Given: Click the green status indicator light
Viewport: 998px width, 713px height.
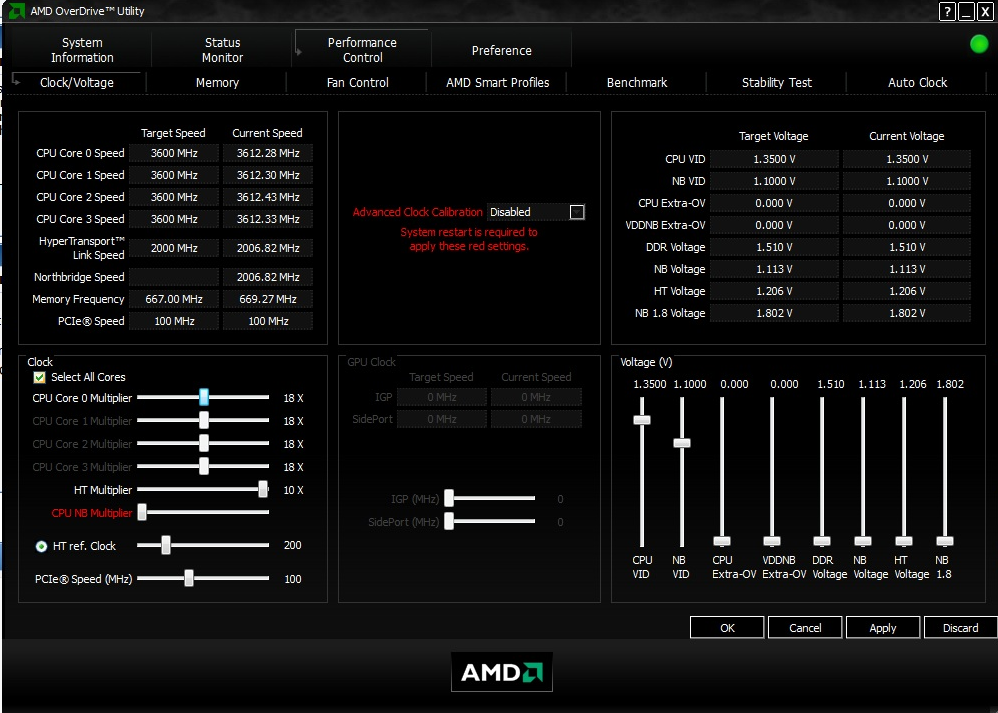Looking at the screenshot, I should tap(979, 44).
